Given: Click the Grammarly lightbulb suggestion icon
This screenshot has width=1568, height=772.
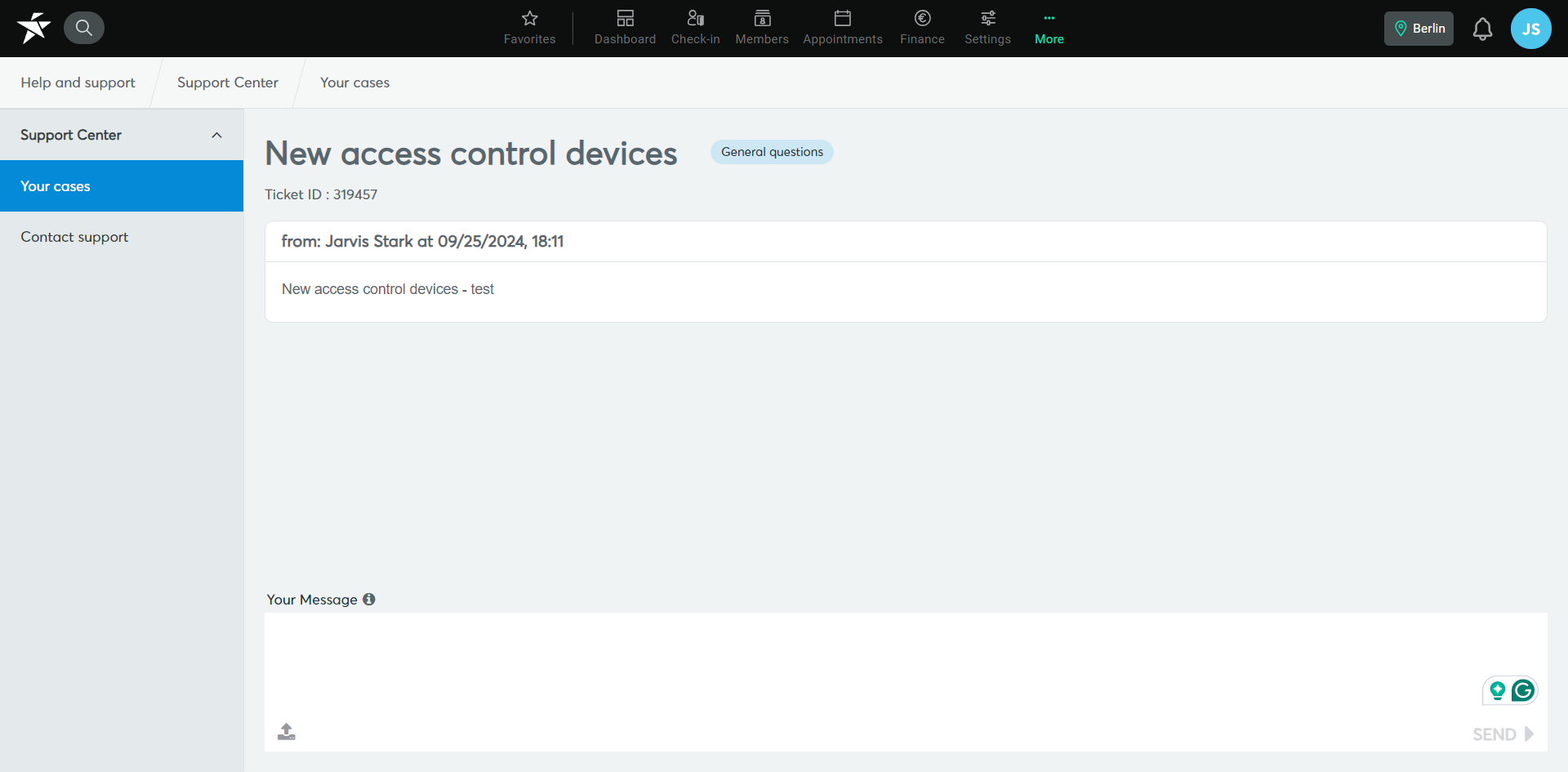Looking at the screenshot, I should [x=1497, y=690].
